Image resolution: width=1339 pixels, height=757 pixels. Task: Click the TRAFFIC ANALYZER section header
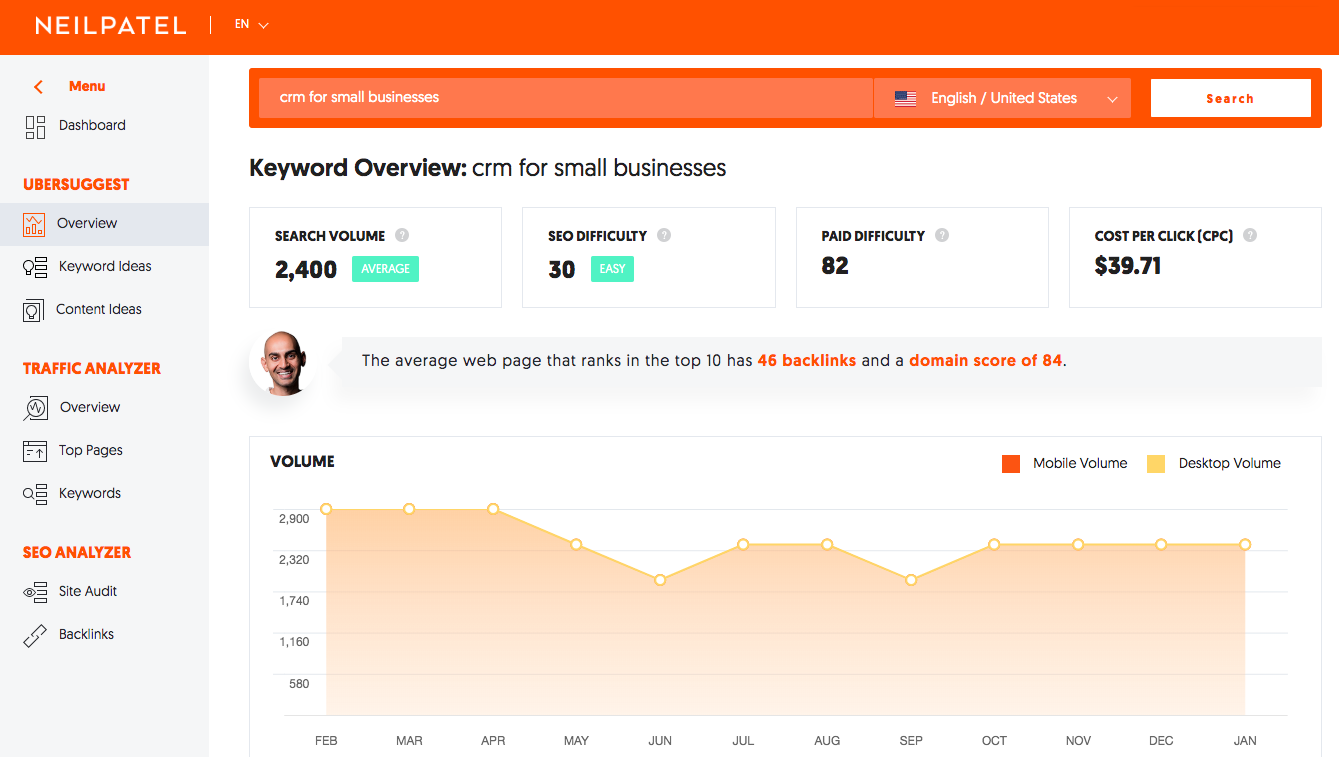click(x=92, y=369)
